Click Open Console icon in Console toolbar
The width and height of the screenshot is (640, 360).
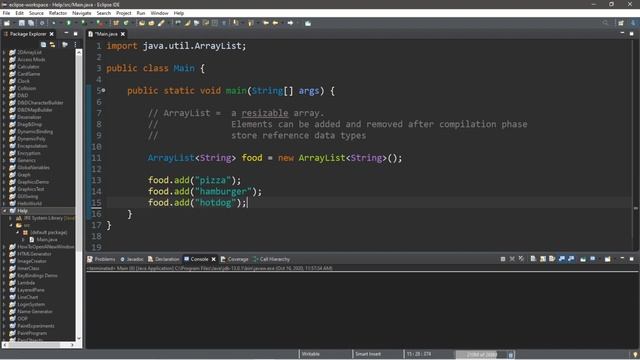607,259
